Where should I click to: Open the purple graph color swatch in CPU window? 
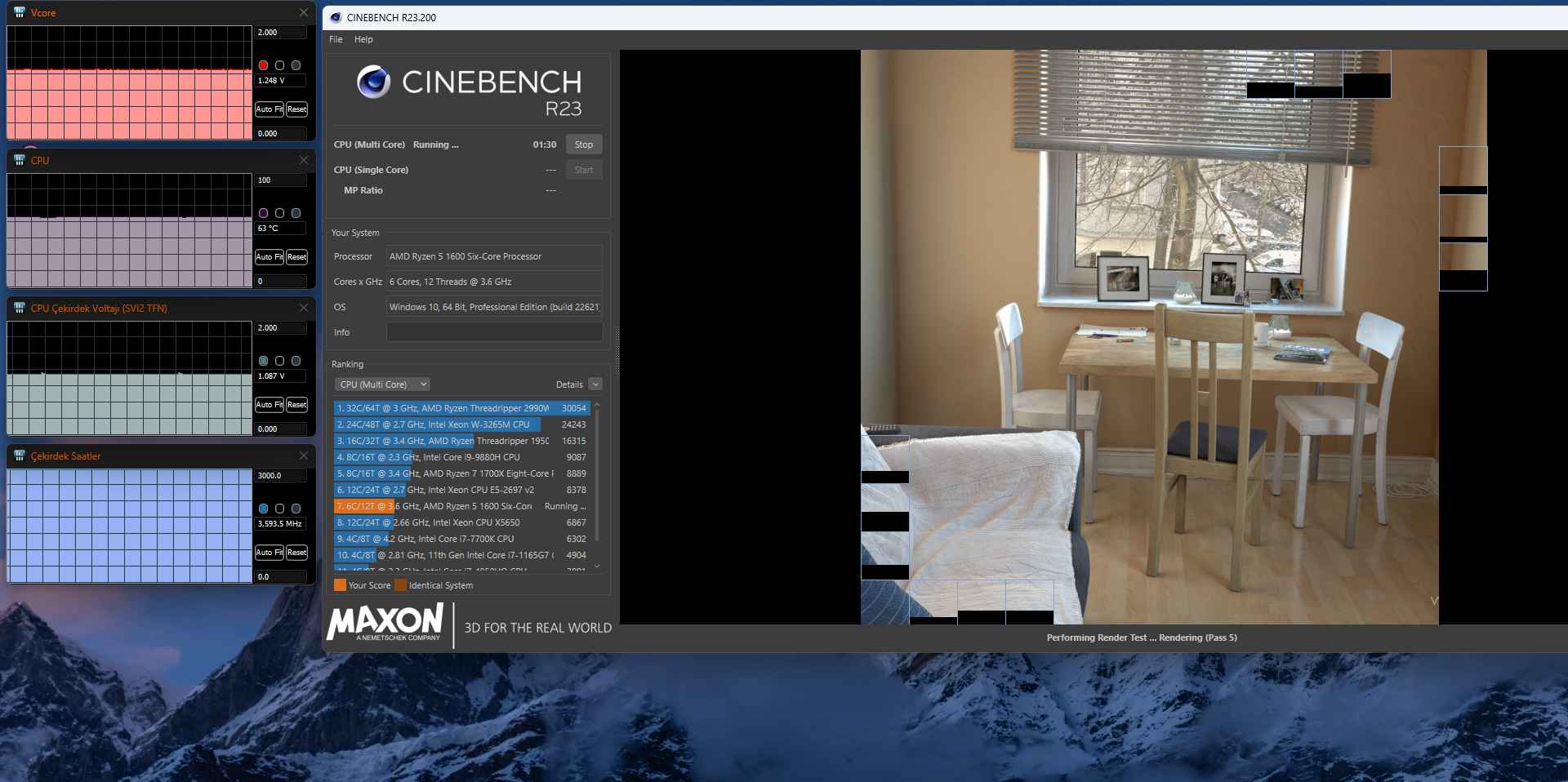263,213
